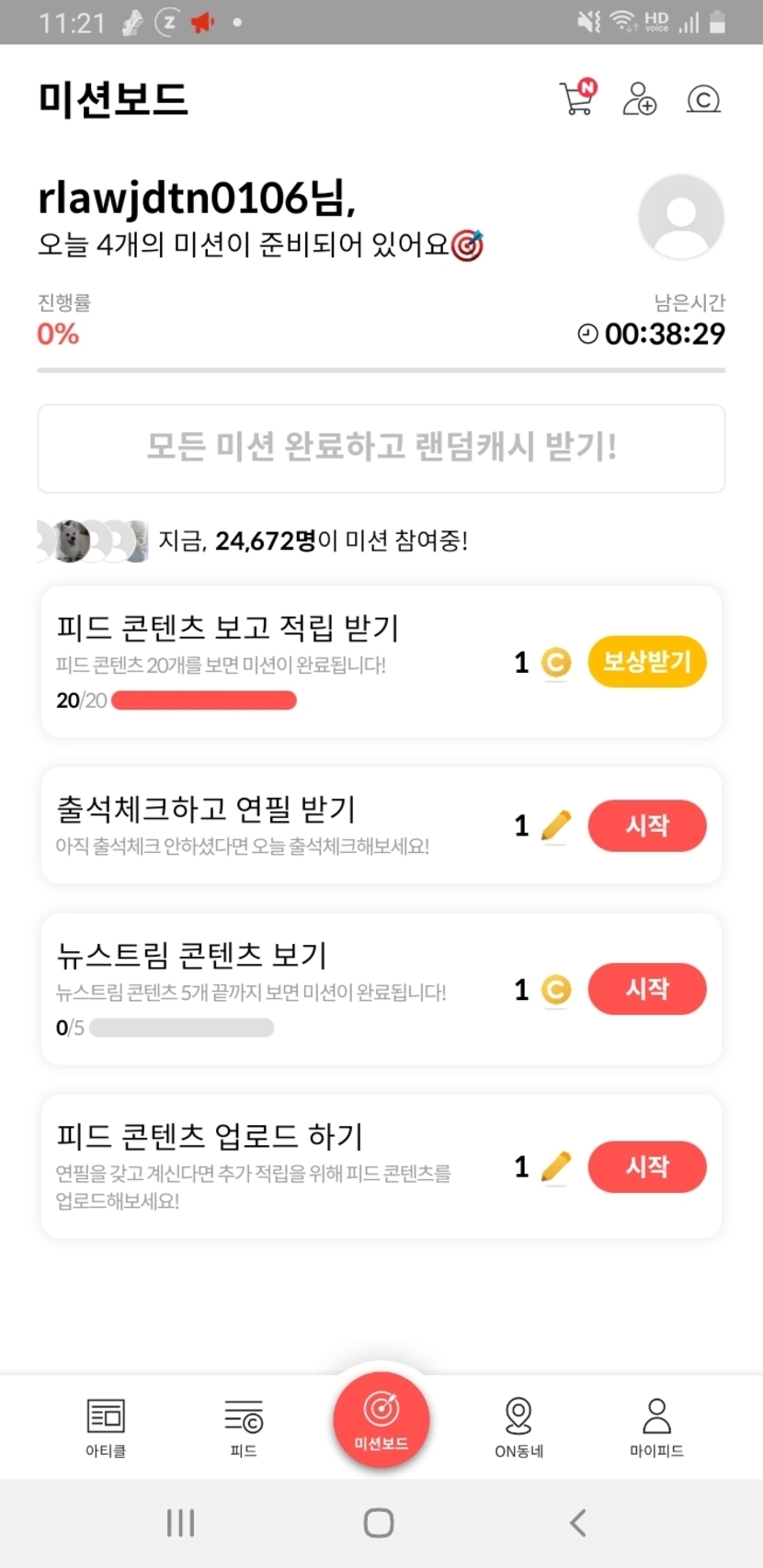Screen dimensions: 763x1568
Task: Click the 0/5 newstream progress bar
Action: coord(182,1028)
